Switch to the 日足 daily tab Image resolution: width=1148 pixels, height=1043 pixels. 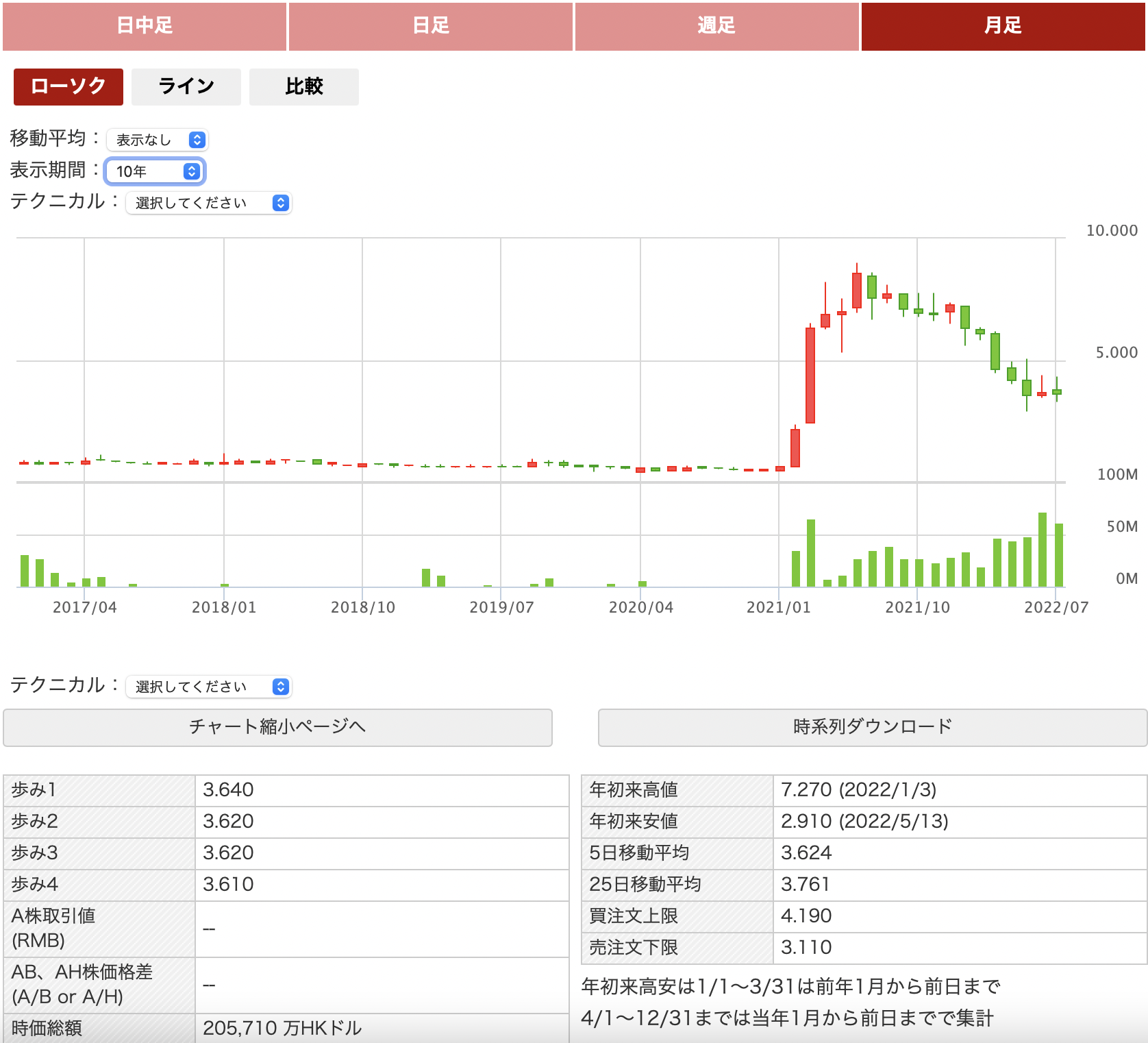431,26
